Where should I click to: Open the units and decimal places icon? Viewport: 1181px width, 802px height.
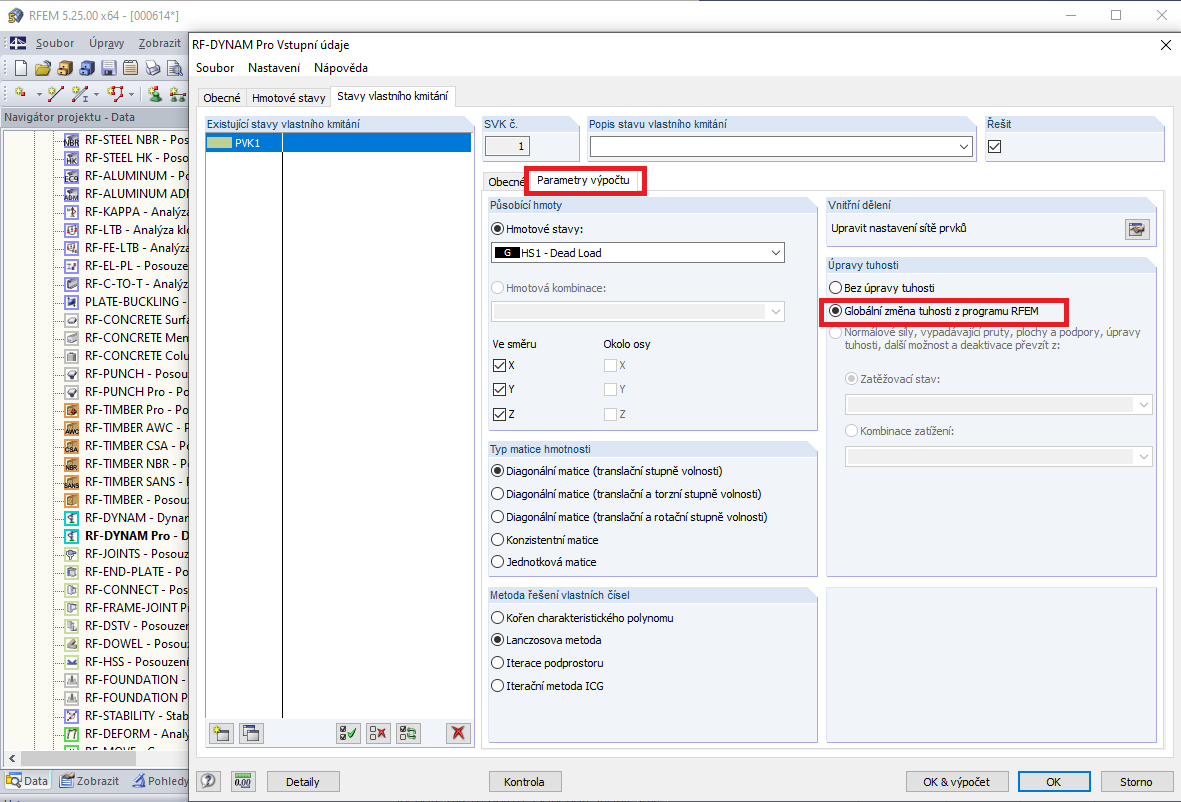[243, 782]
